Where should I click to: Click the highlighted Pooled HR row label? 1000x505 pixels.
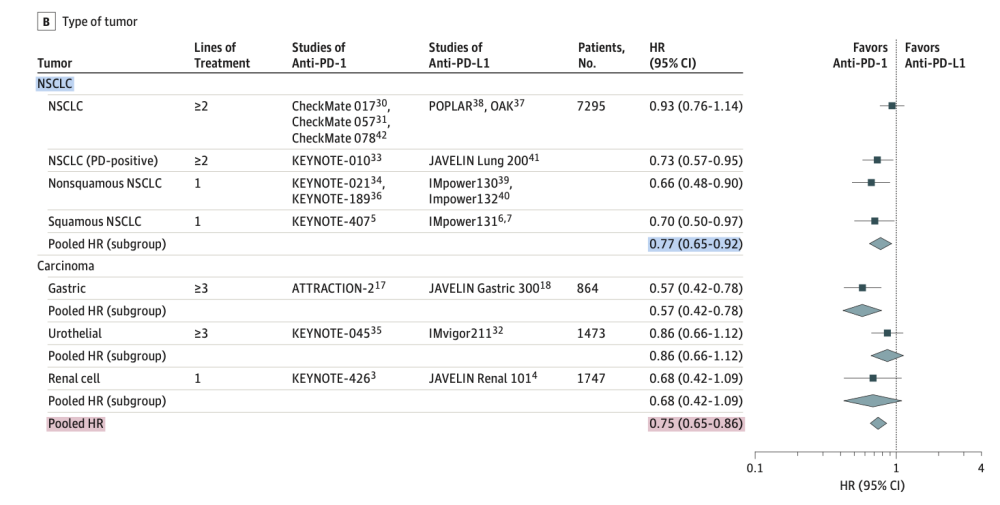(x=76, y=424)
